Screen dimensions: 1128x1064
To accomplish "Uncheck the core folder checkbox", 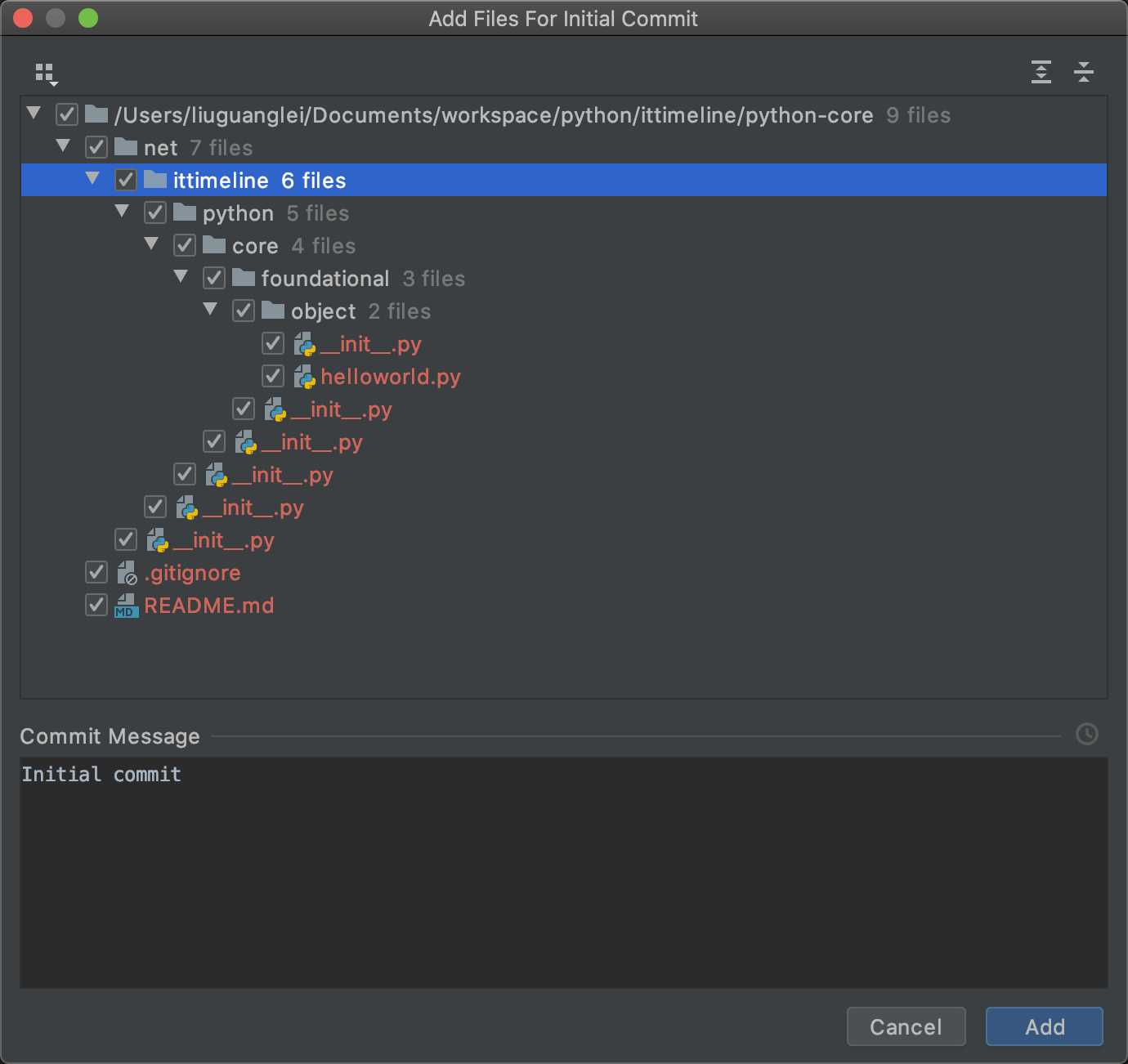I will (x=185, y=245).
